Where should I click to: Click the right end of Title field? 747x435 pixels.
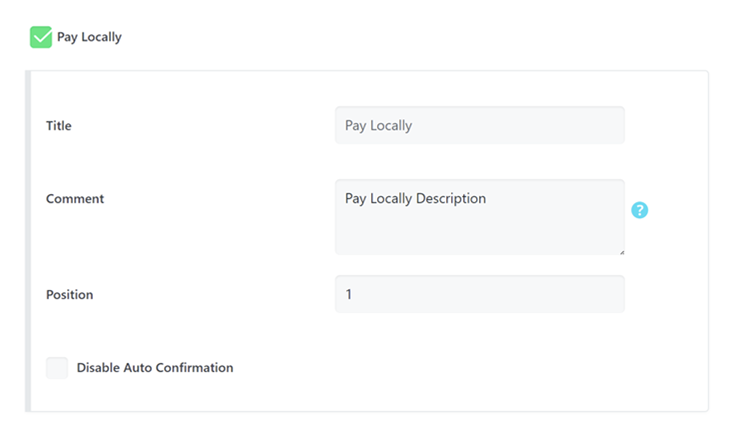coord(610,126)
